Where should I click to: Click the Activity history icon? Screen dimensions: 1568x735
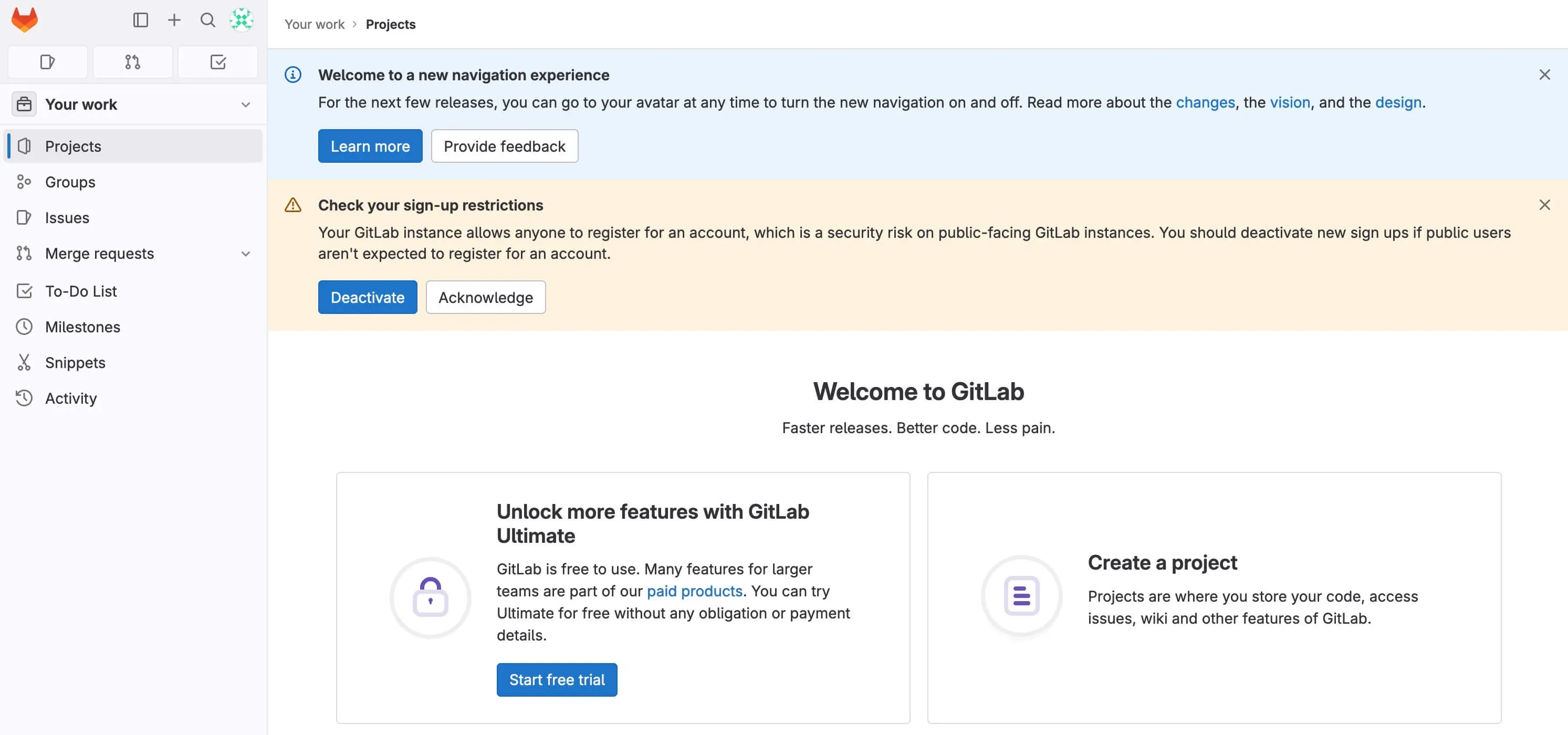tap(24, 398)
